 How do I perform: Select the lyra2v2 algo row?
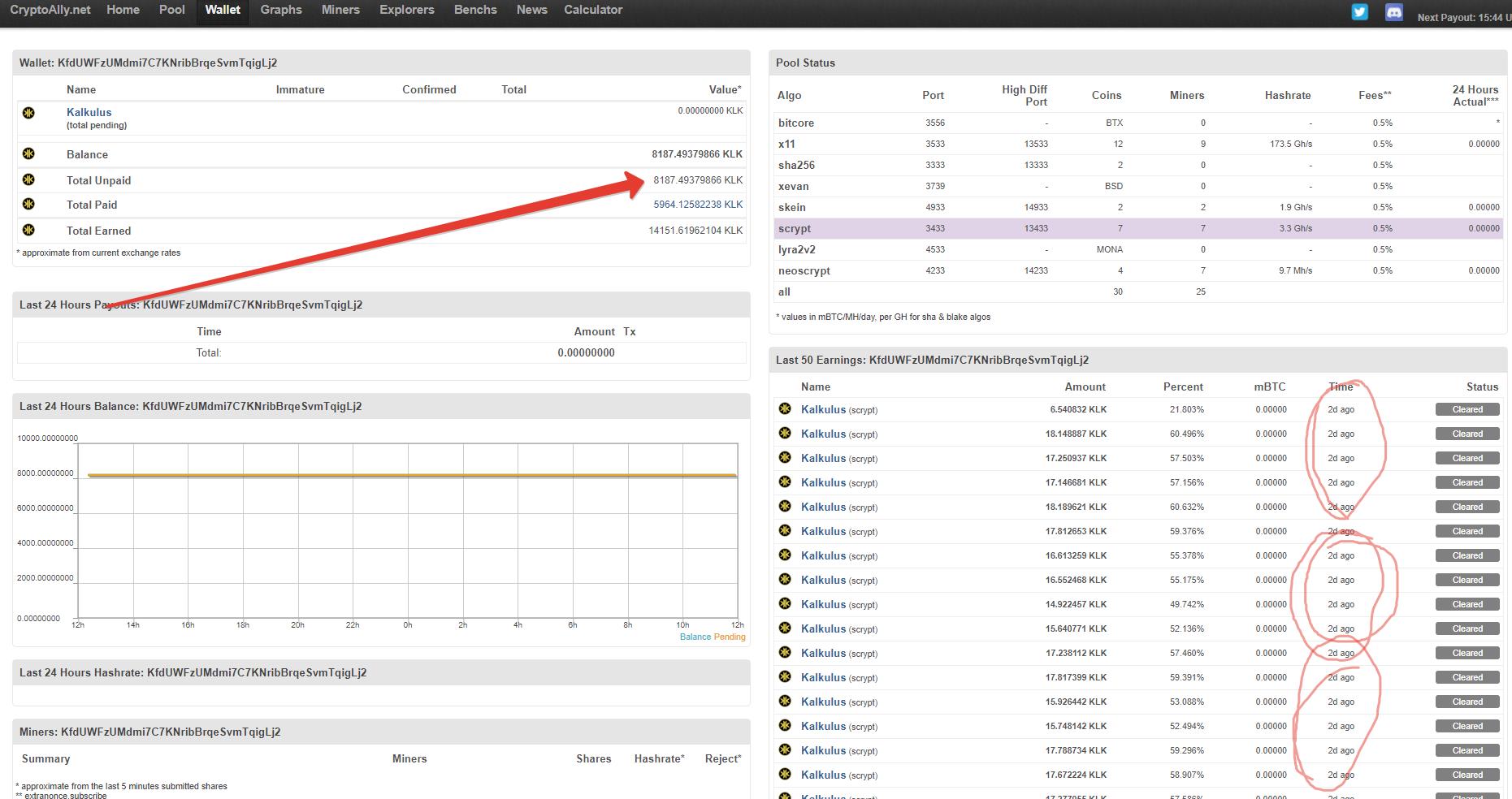coord(1139,249)
